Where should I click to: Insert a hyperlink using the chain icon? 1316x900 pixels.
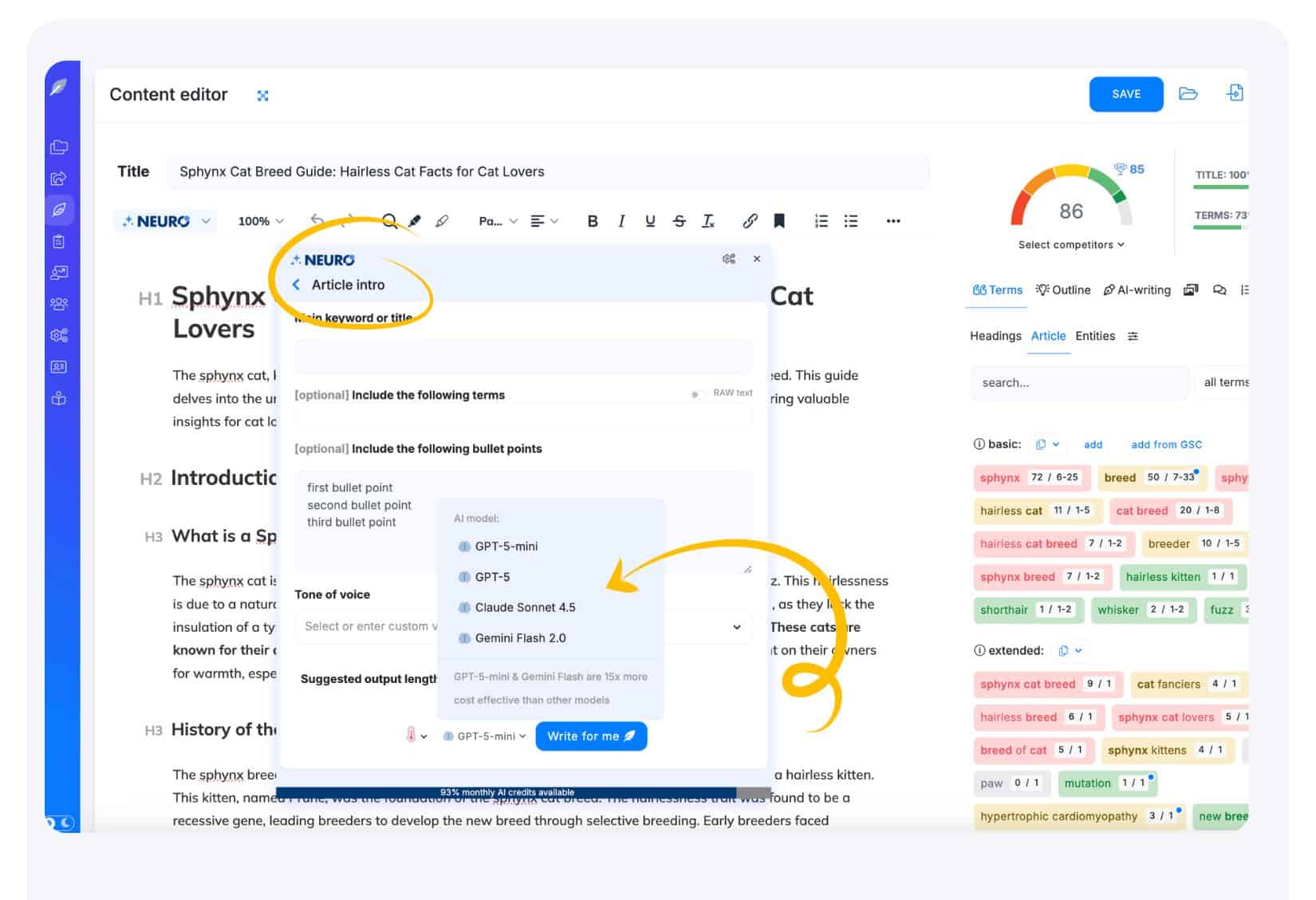[x=748, y=221]
